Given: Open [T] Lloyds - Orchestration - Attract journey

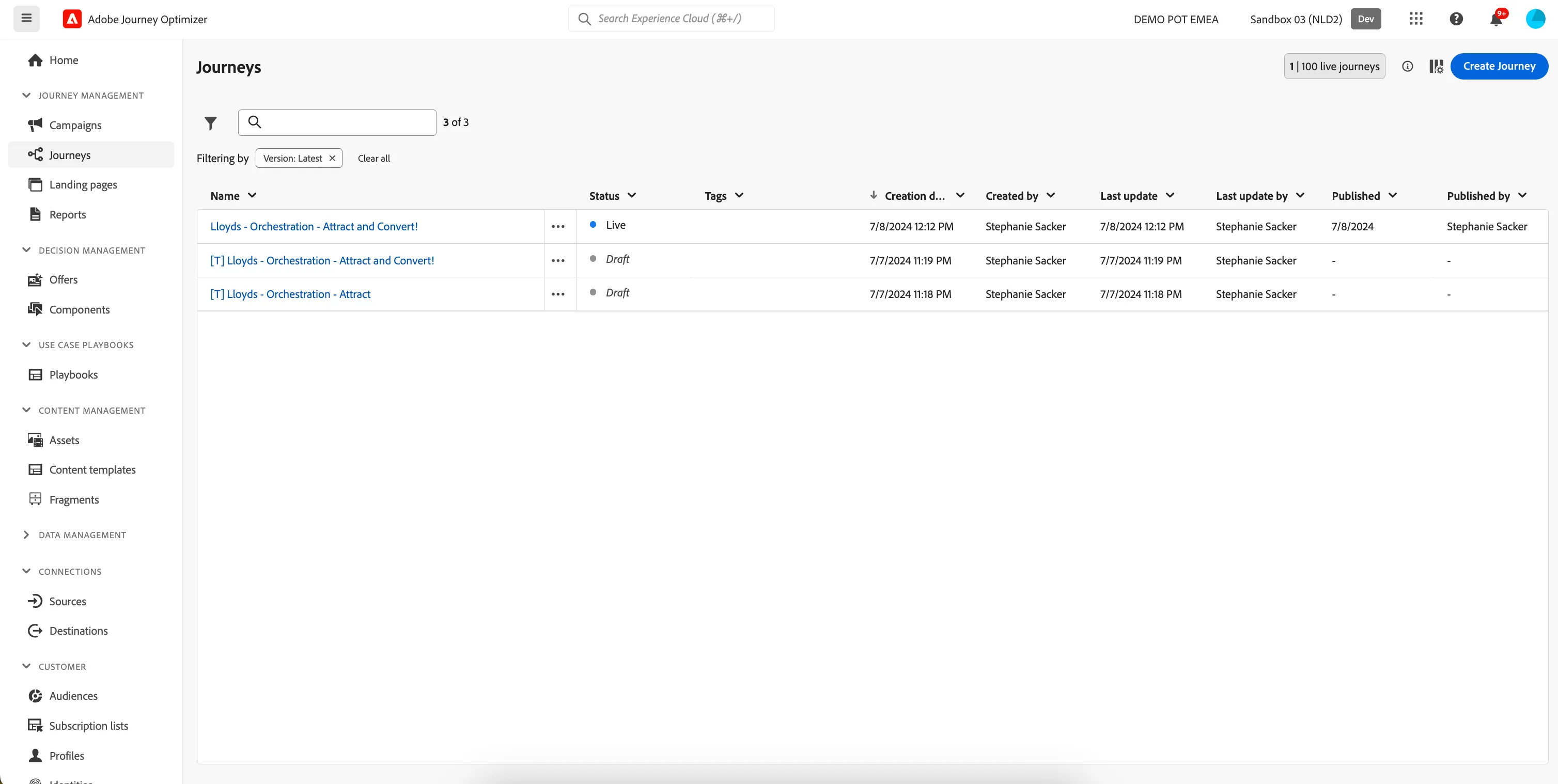Looking at the screenshot, I should pyautogui.click(x=290, y=294).
